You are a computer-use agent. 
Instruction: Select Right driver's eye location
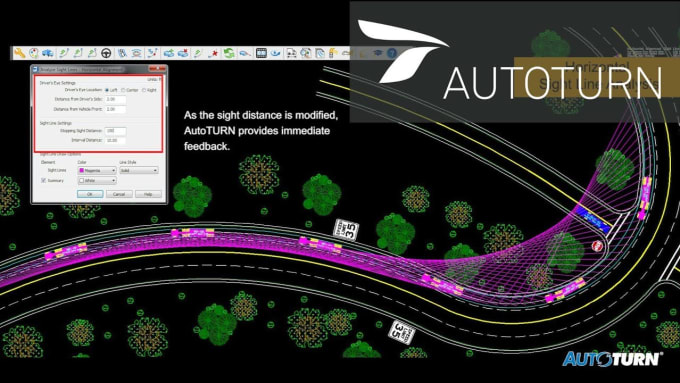coord(144,90)
